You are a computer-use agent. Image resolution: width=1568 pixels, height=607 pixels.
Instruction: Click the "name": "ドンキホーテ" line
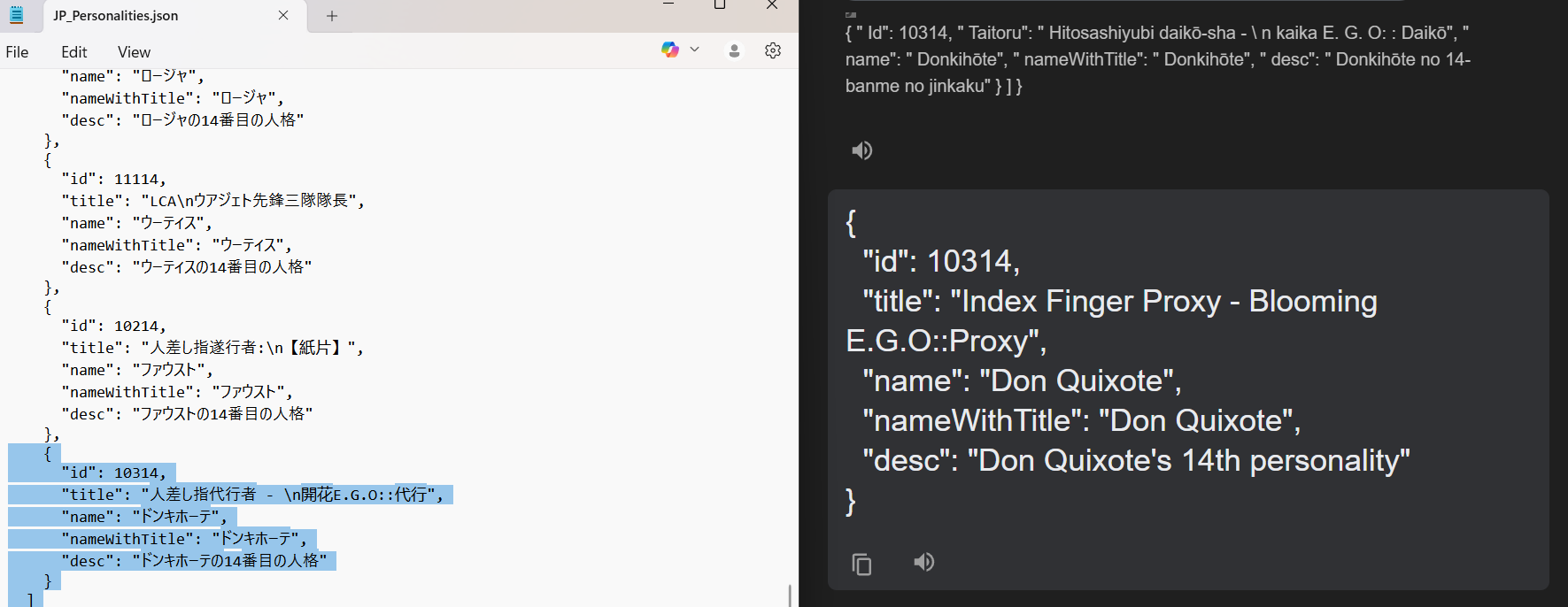144,517
